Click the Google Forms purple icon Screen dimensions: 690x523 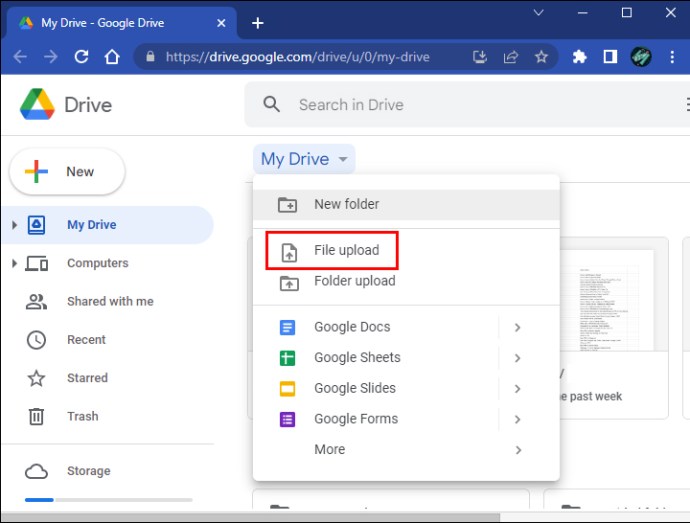(288, 419)
